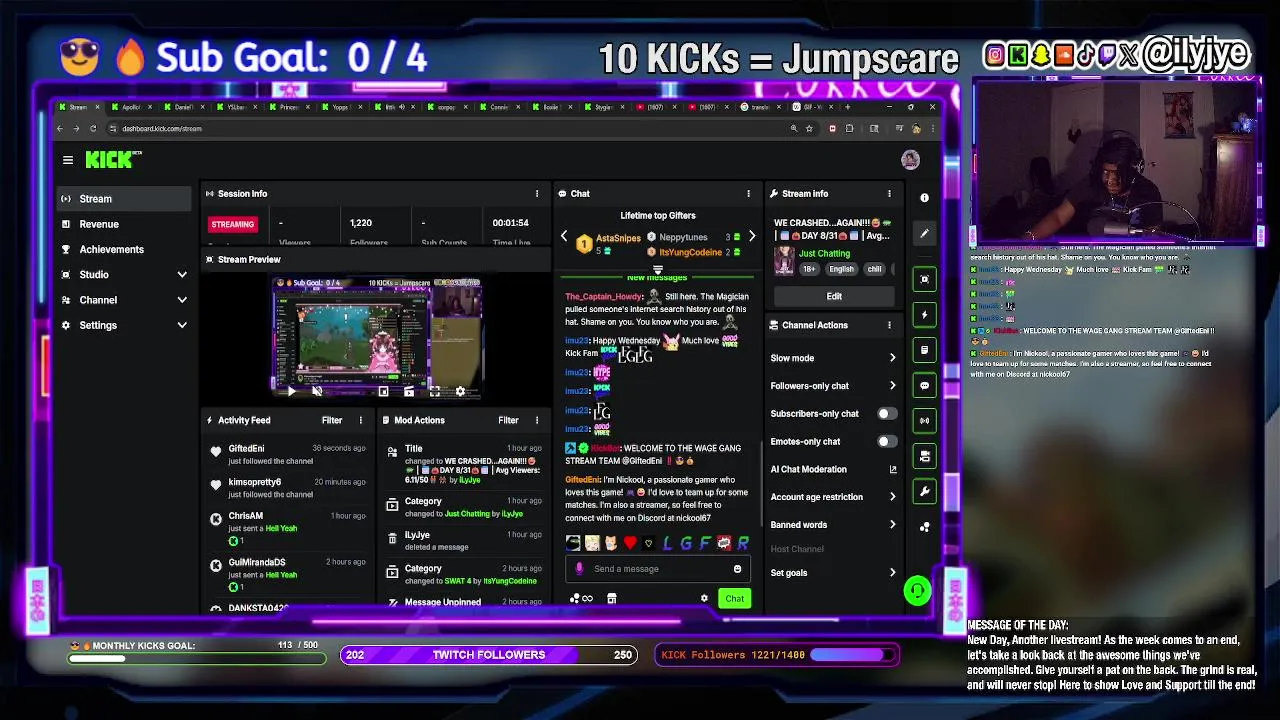Select the lightning bolt activity icon in right toolbar
The image size is (1280, 720).
tap(924, 315)
